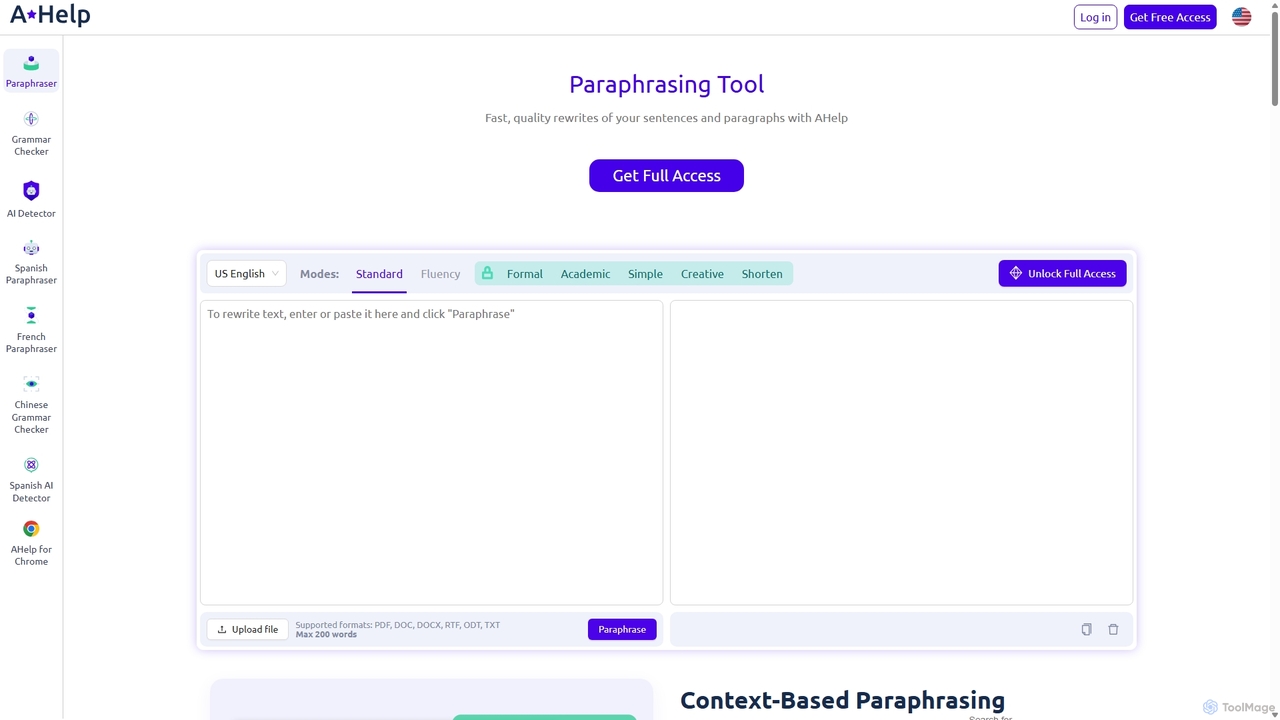Image resolution: width=1280 pixels, height=720 pixels.
Task: Select the Formal mode tab
Action: click(x=524, y=274)
